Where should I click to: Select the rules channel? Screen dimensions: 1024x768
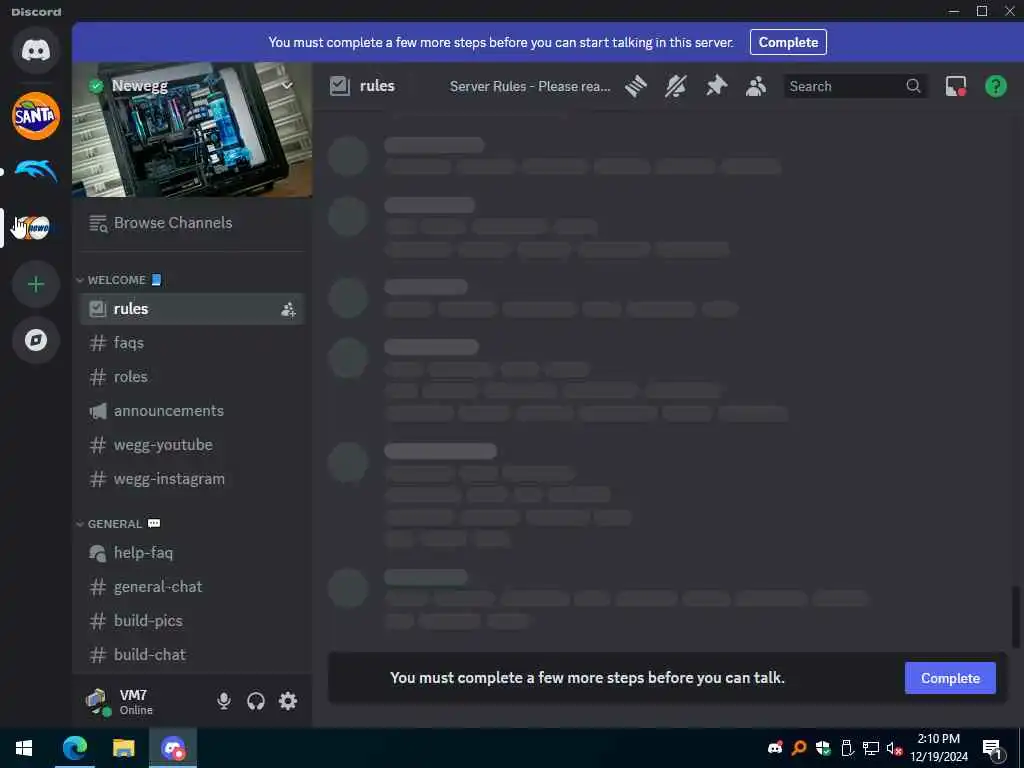click(x=192, y=309)
